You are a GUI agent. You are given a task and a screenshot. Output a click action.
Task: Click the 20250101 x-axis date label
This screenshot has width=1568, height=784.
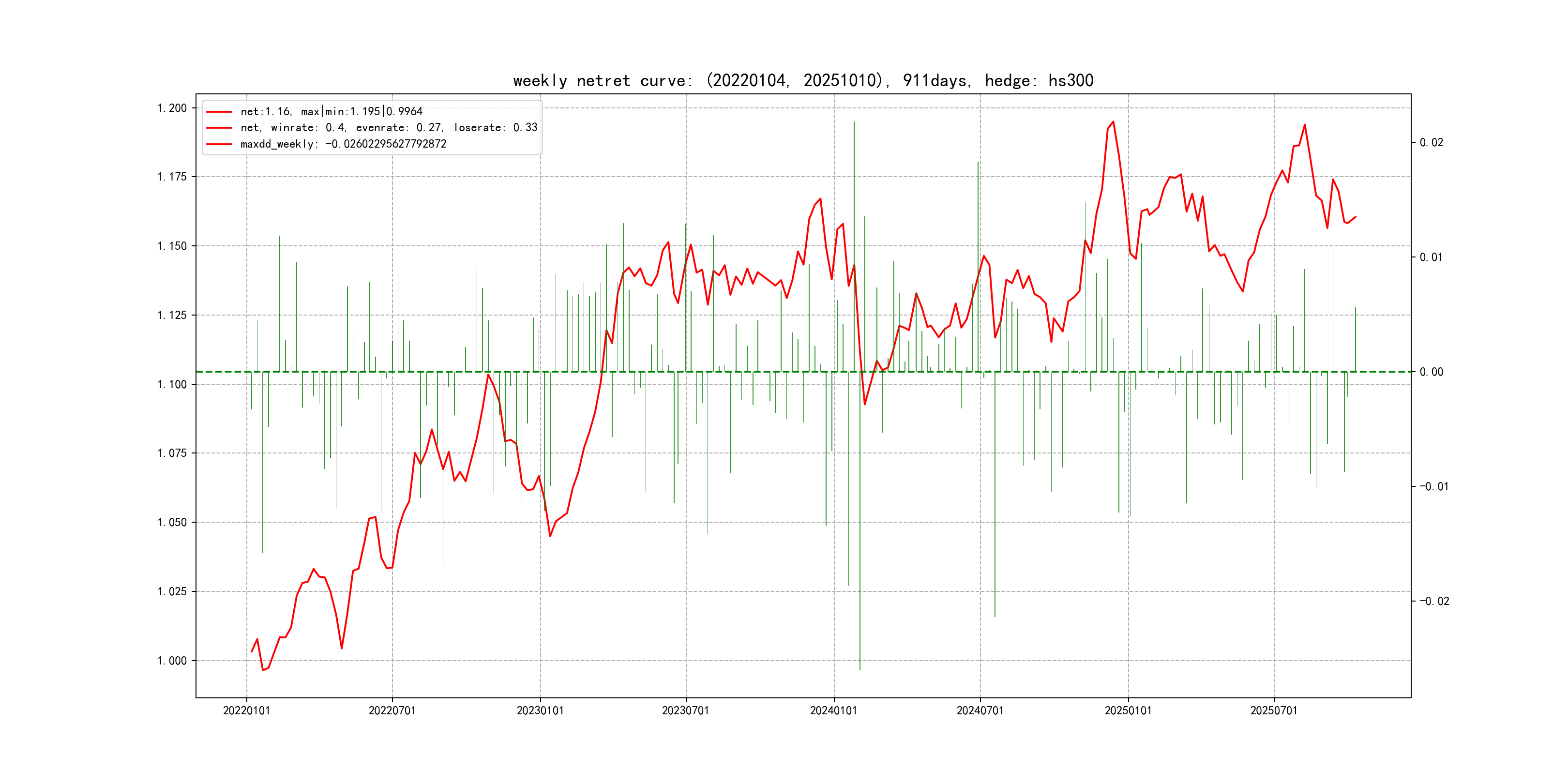pyautogui.click(x=1128, y=710)
